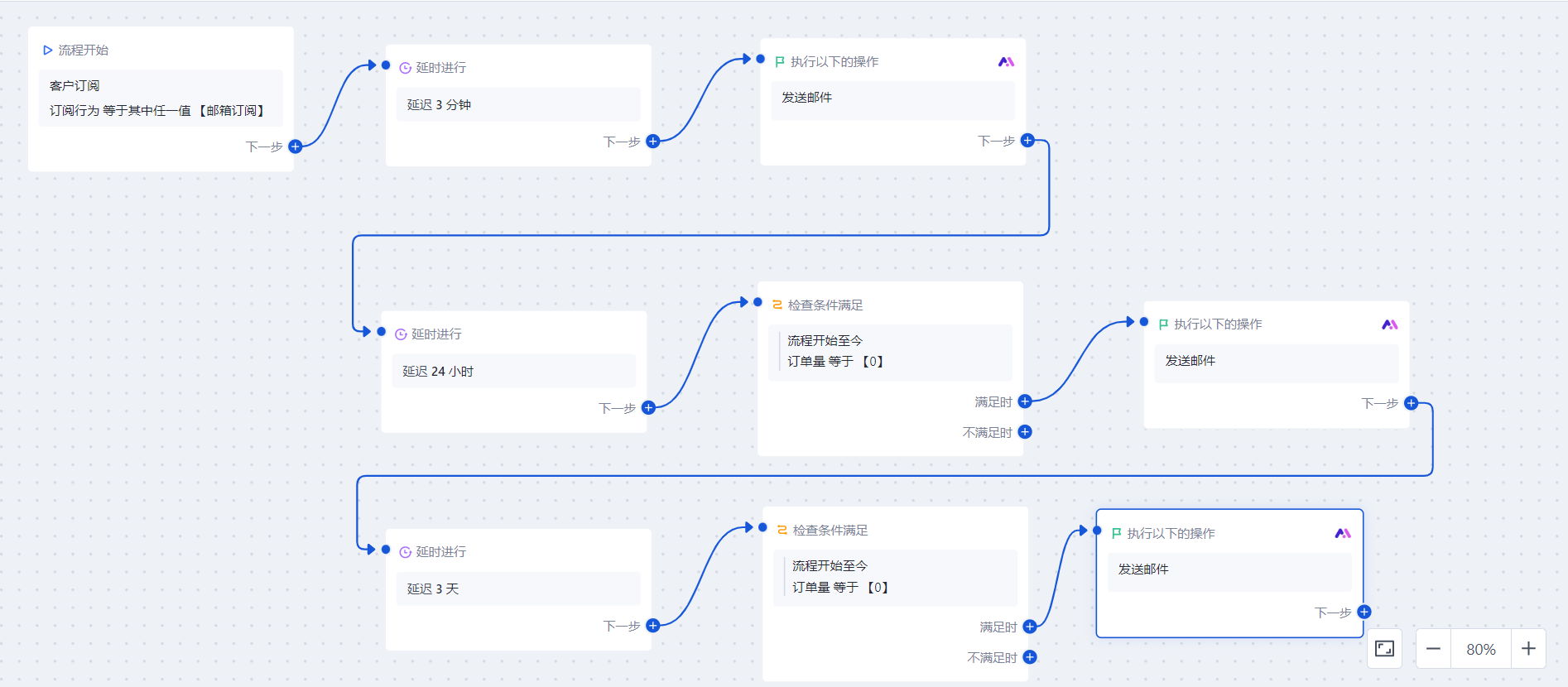Add step at 不满足时 of first condition node
Image resolution: width=1568 pixels, height=687 pixels.
(x=1025, y=432)
